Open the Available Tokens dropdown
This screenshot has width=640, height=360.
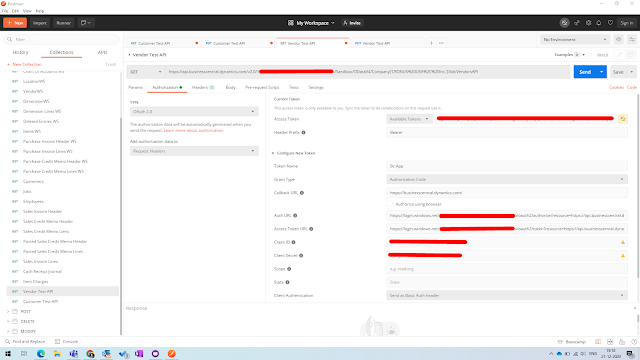point(409,119)
